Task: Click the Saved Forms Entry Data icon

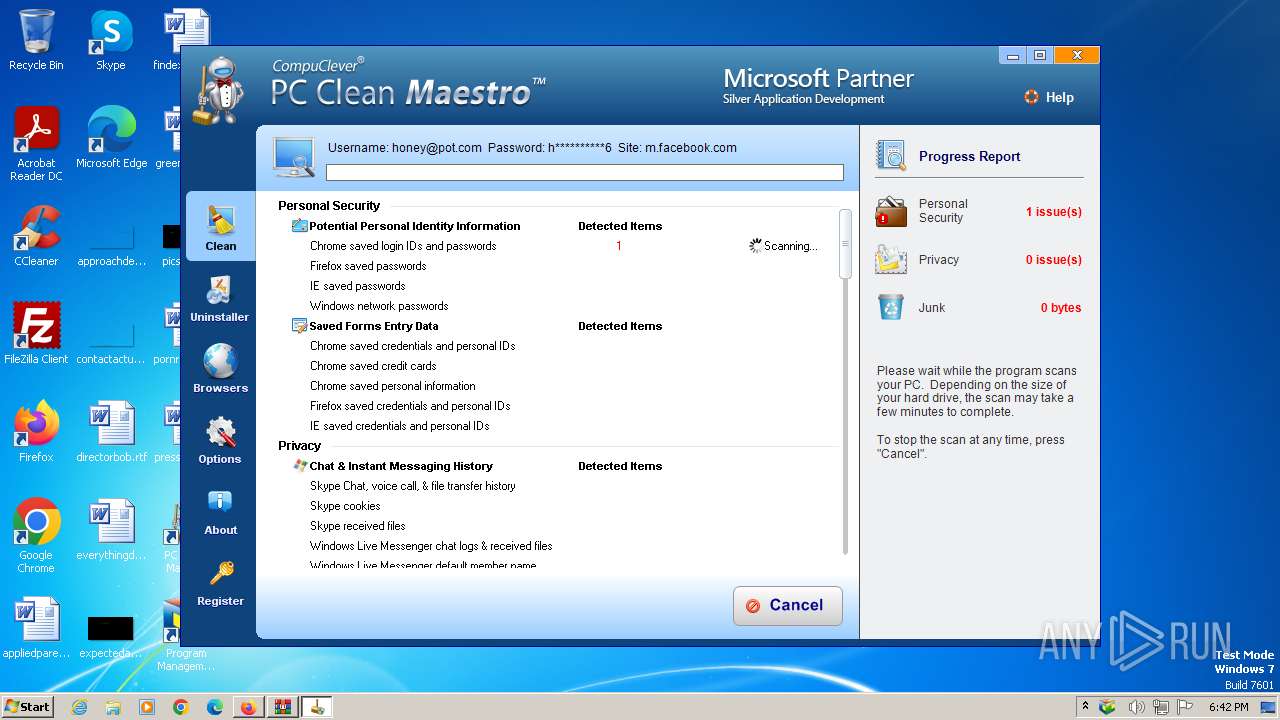Action: click(300, 326)
